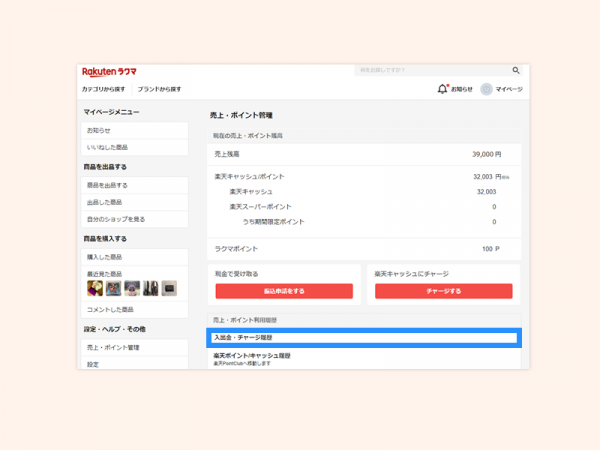
Task: Click the 楽天キャッシュにチャージ label
Action: click(412, 274)
